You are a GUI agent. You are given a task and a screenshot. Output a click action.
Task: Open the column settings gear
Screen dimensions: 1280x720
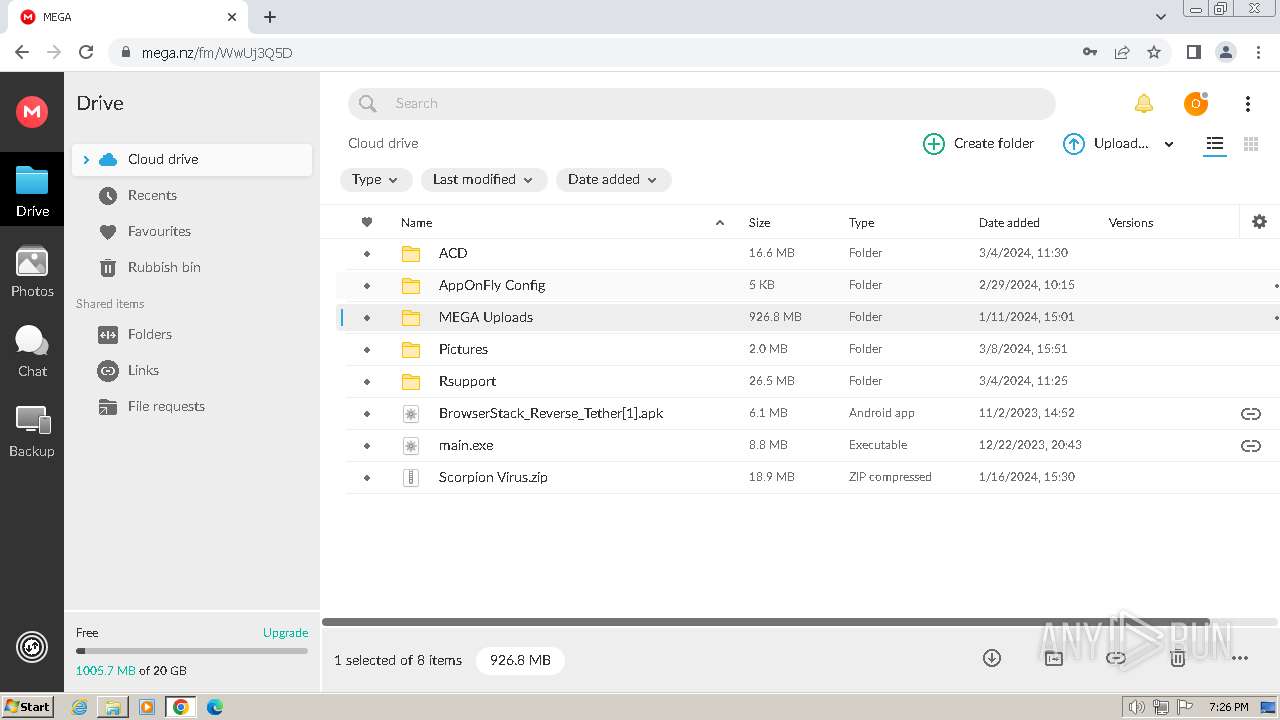click(1259, 222)
